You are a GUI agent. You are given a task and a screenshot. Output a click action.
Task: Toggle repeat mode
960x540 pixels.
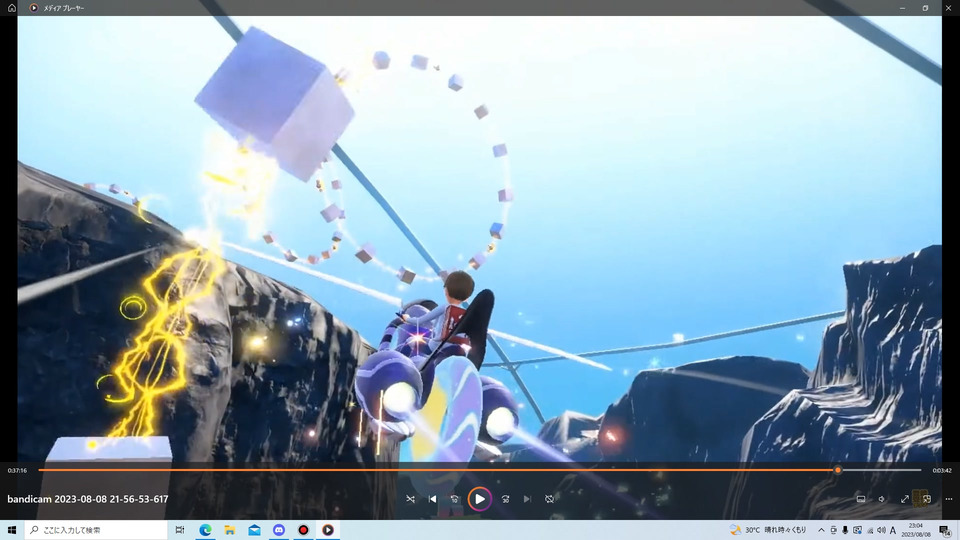point(549,499)
